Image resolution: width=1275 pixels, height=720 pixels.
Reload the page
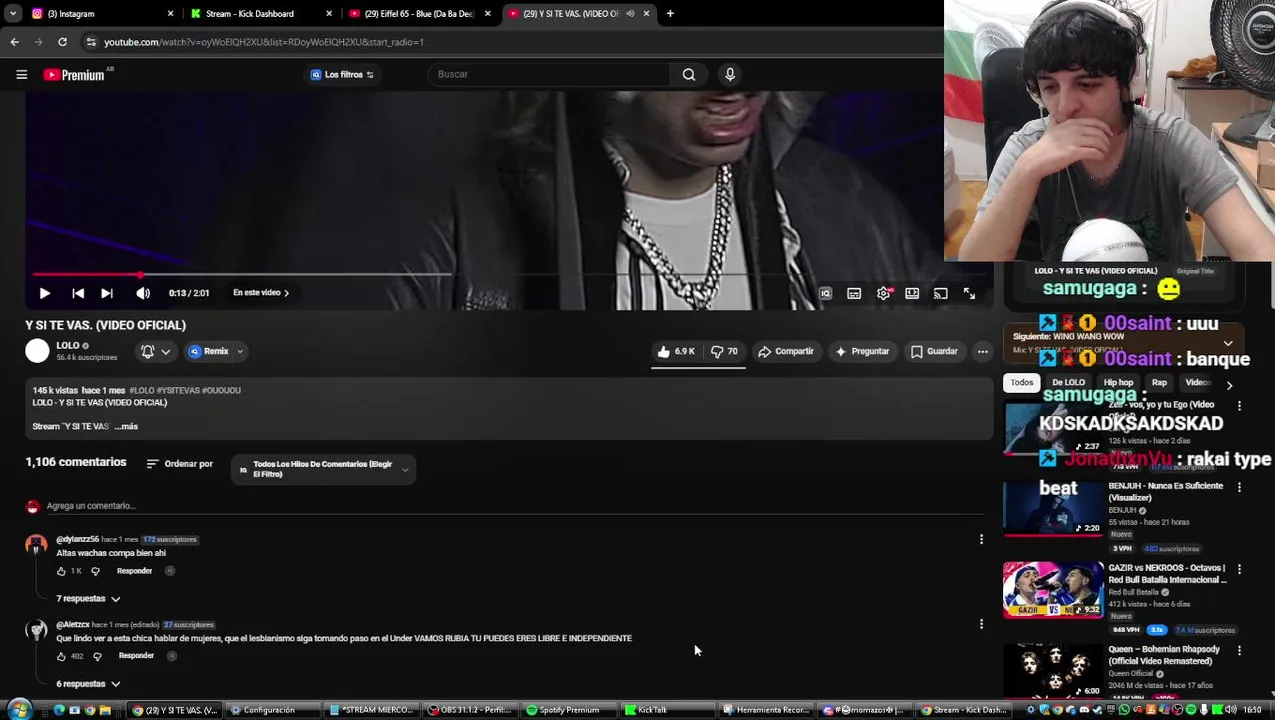(62, 42)
